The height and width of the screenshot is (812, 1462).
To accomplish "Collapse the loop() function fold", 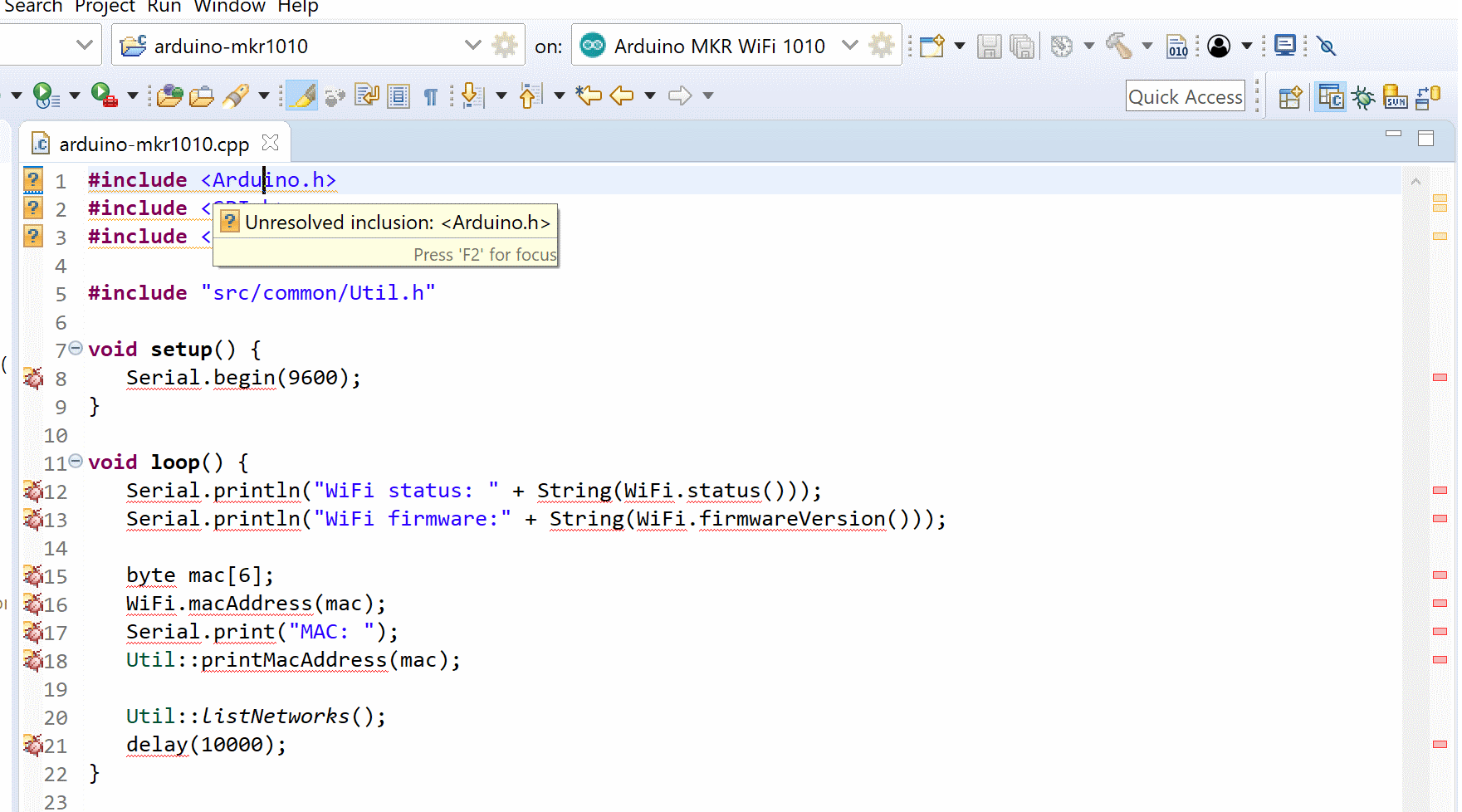I will [76, 461].
